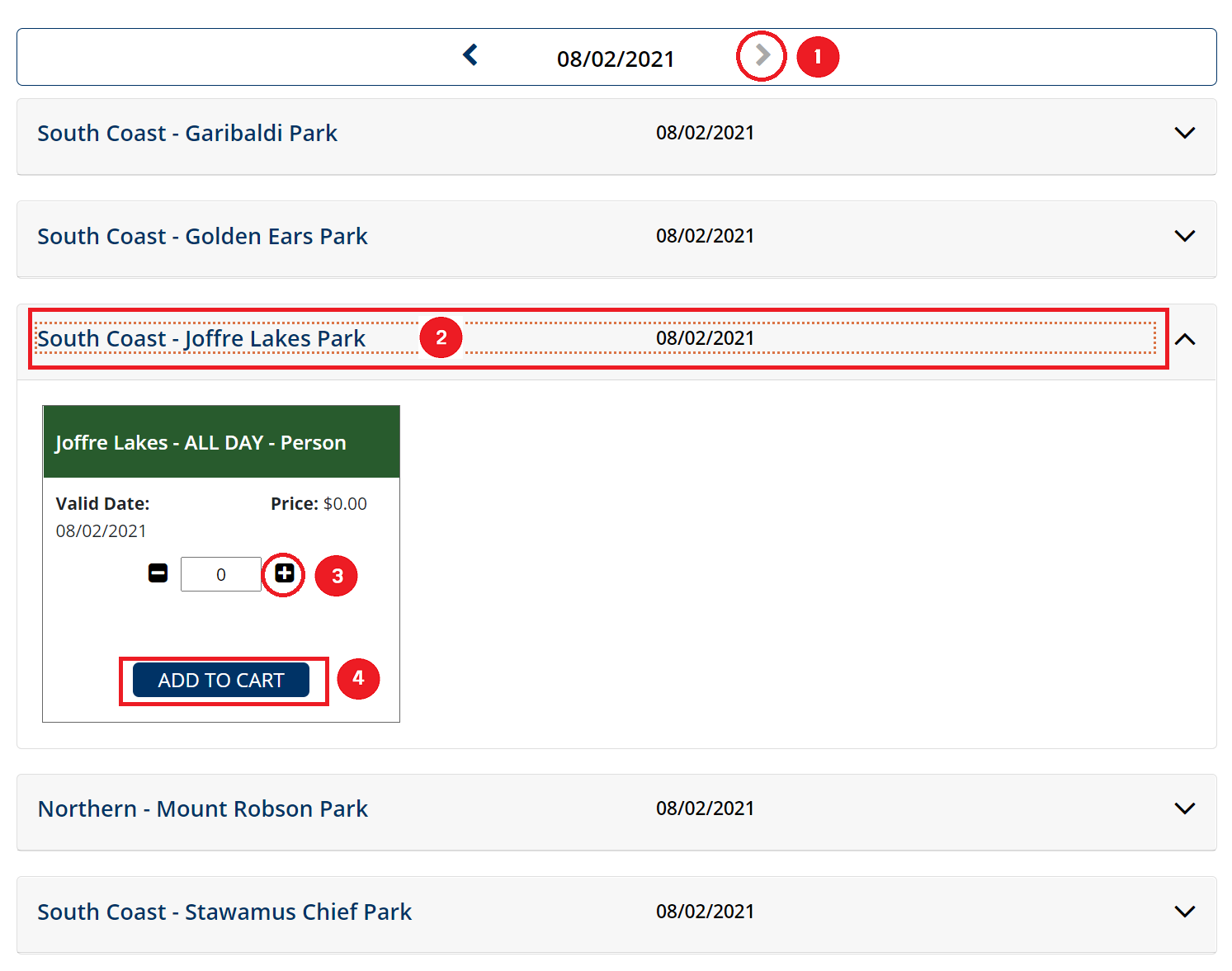1232x971 pixels.
Task: Collapse the Joffre Lakes Park section arrow
Action: (1184, 339)
